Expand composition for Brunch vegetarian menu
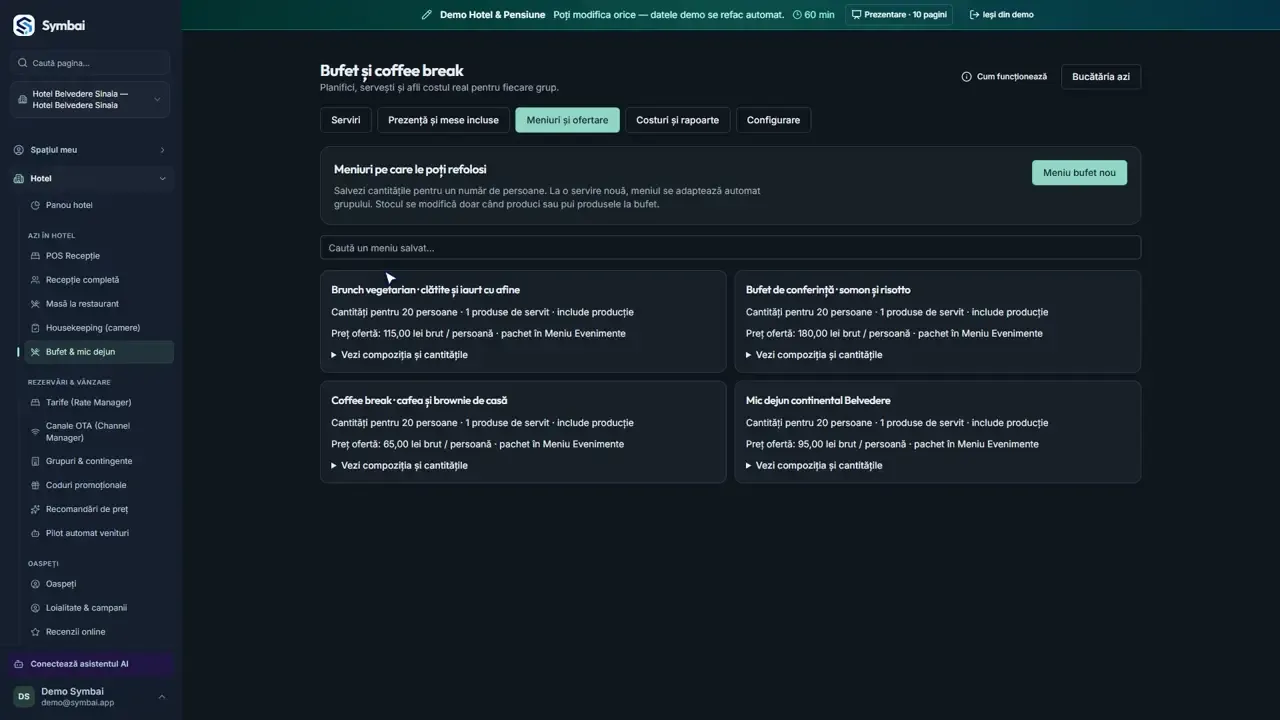This screenshot has width=1280, height=720. (399, 355)
